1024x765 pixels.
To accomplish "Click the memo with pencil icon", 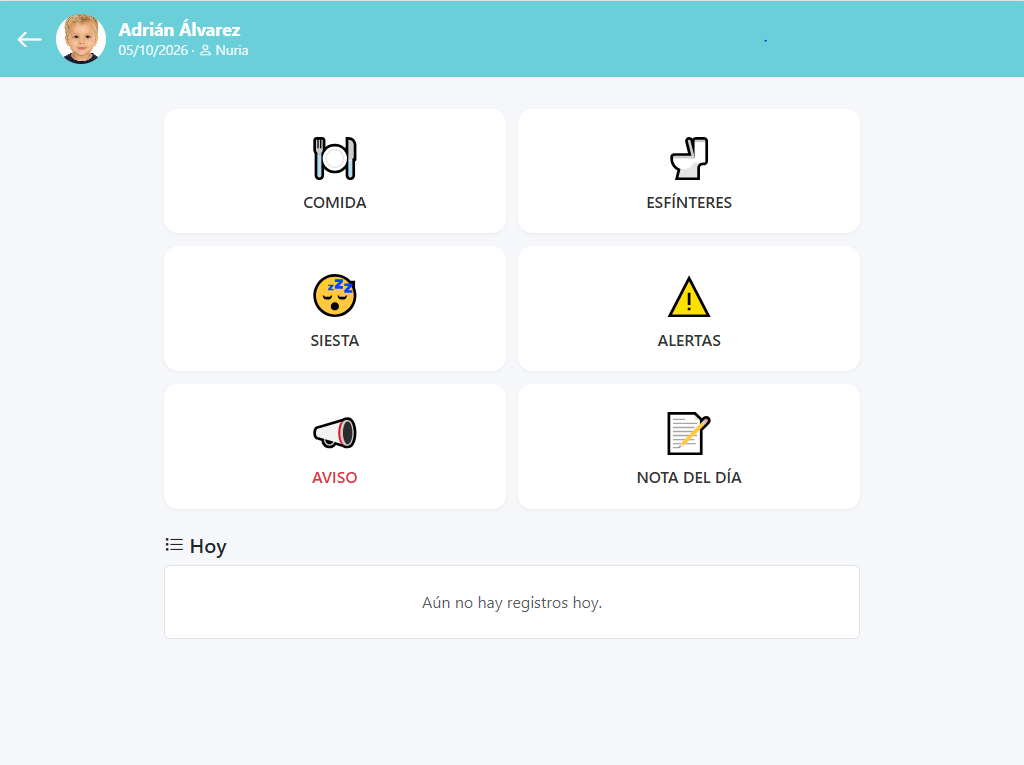I will tap(689, 433).
